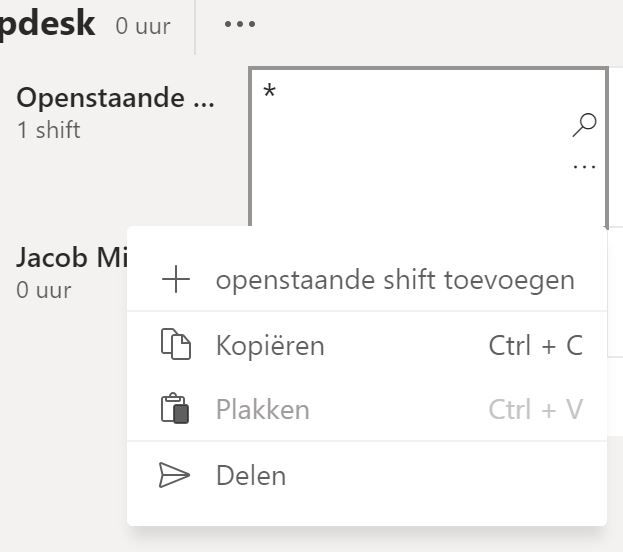Click the plus icon for adding open shift
623x552 pixels.
(x=176, y=279)
